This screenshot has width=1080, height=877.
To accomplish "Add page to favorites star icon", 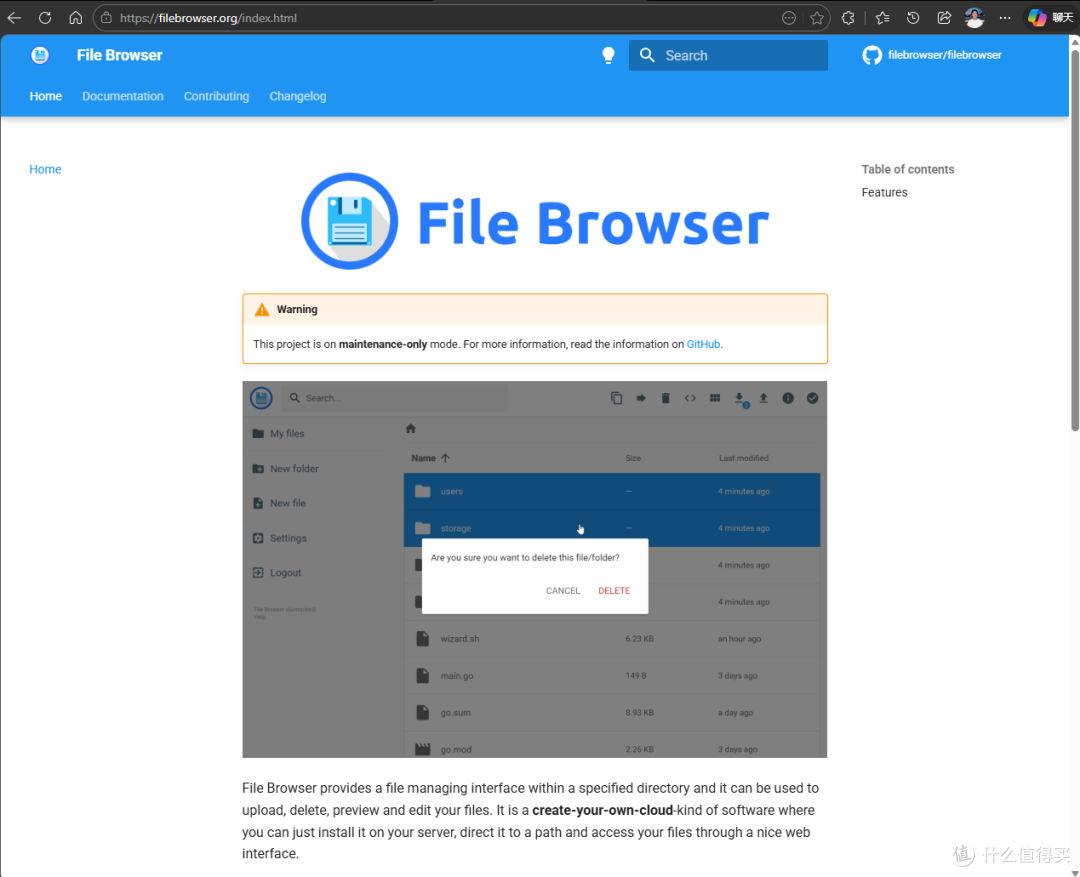I will point(817,18).
